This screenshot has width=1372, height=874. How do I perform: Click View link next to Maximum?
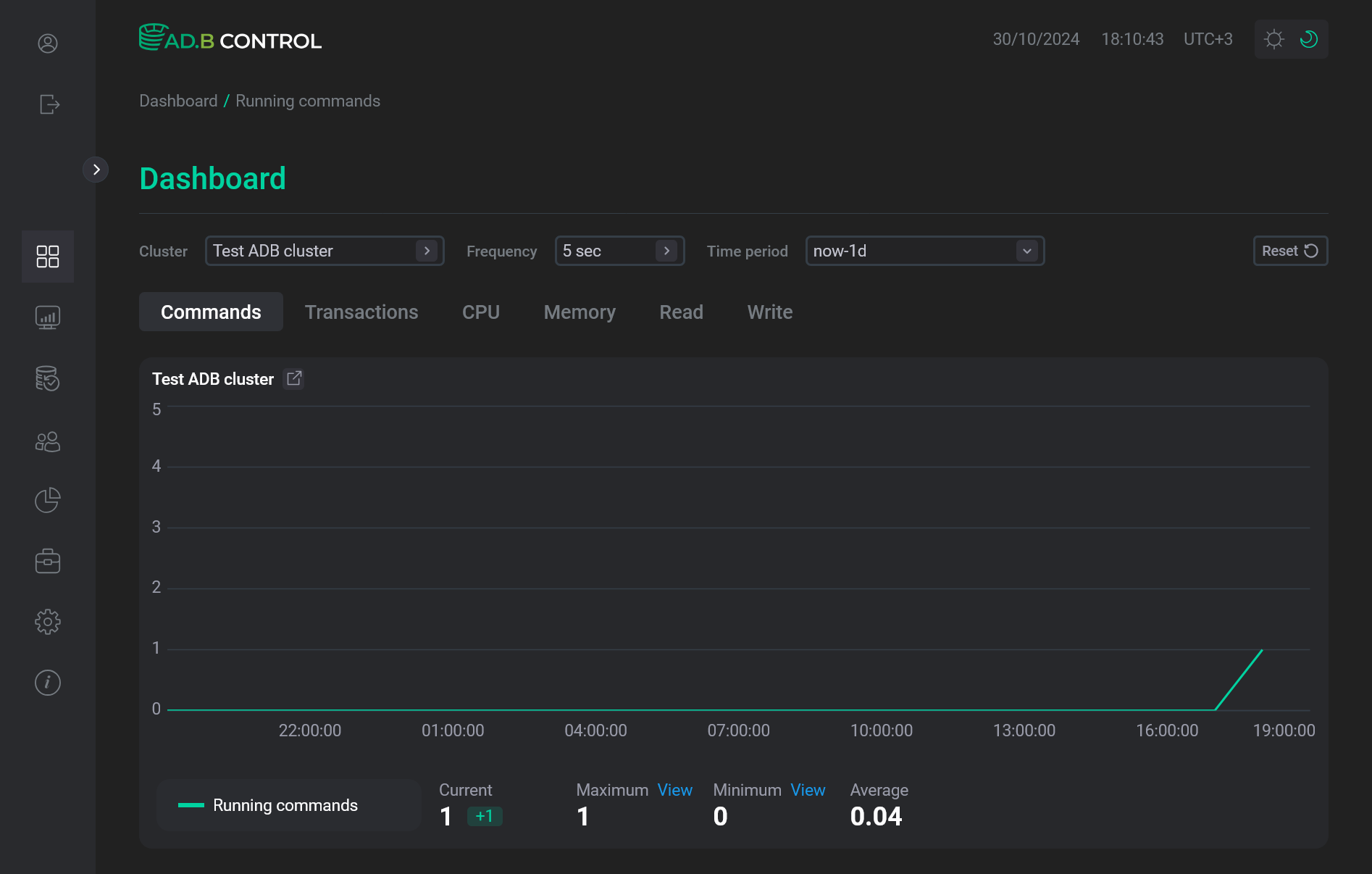(674, 790)
